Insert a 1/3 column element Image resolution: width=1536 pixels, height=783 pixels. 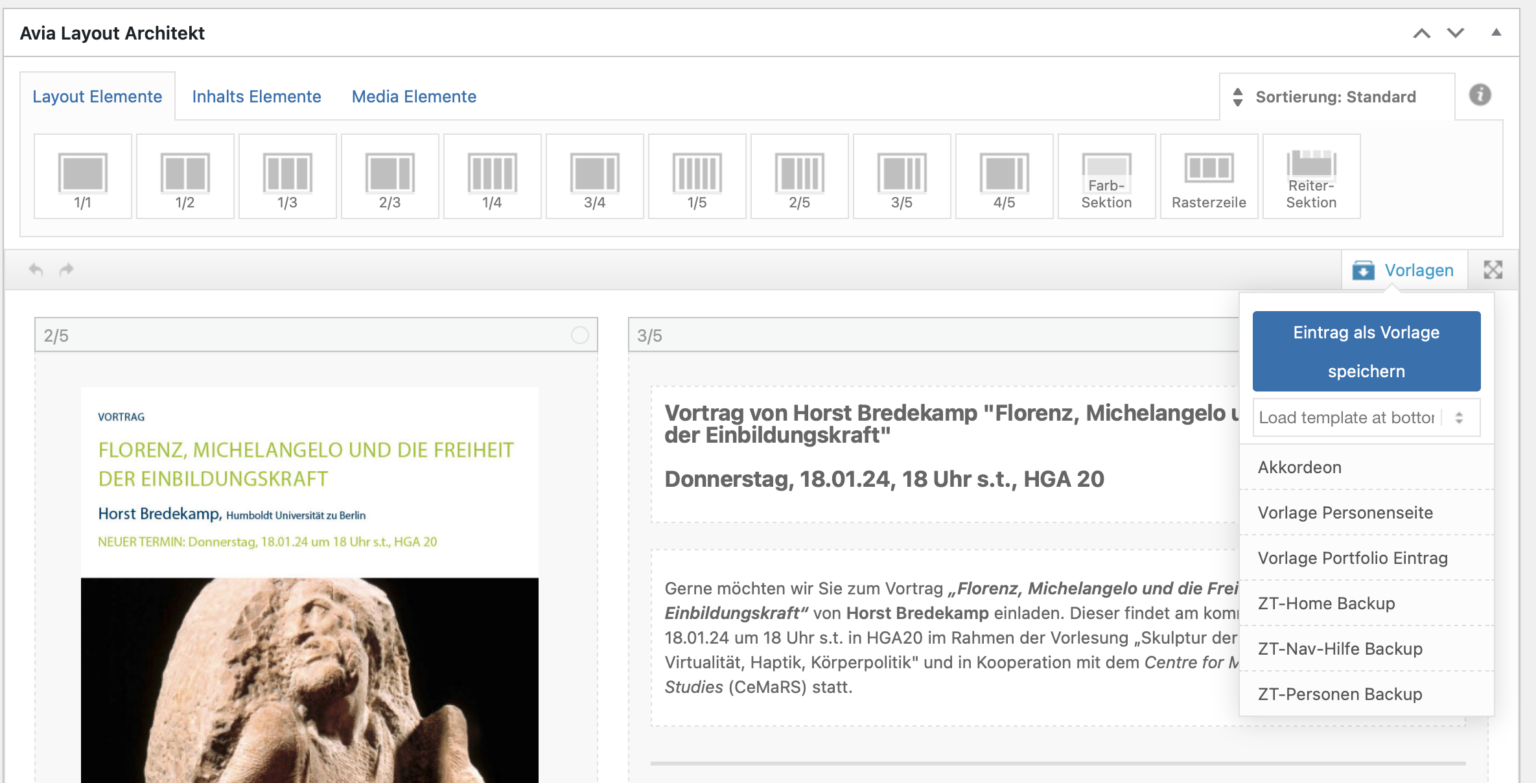287,176
